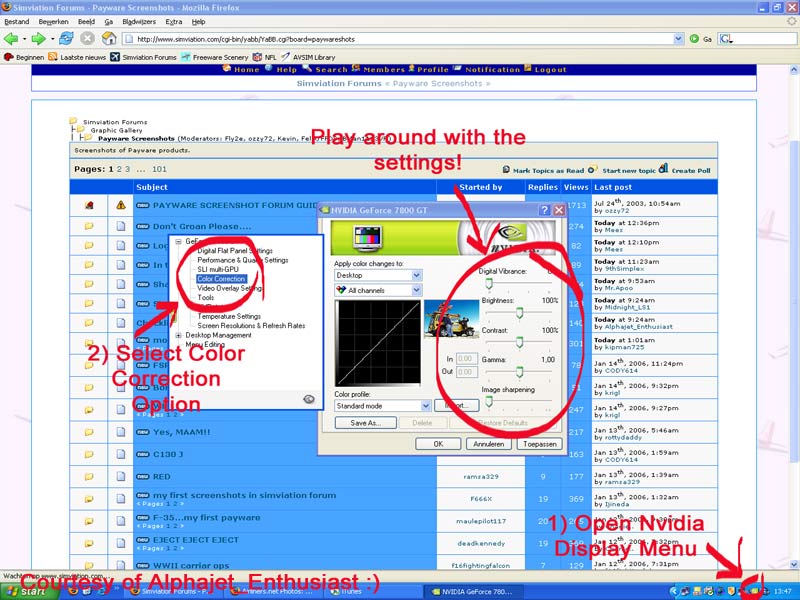The width and height of the screenshot is (800, 600).
Task: Open the Beeld menu
Action: click(x=87, y=21)
